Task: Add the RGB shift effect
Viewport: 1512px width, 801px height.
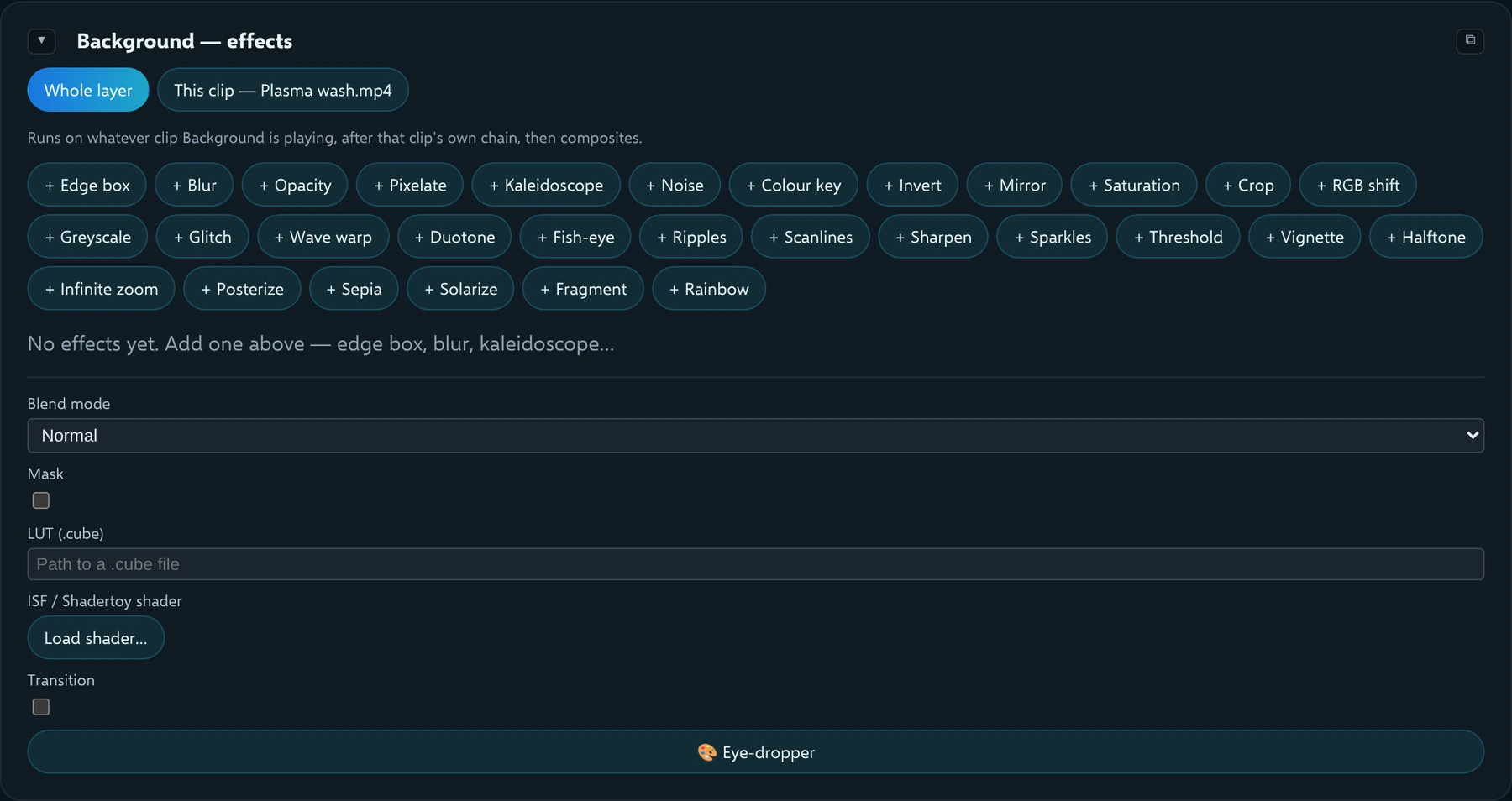Action: [x=1358, y=185]
